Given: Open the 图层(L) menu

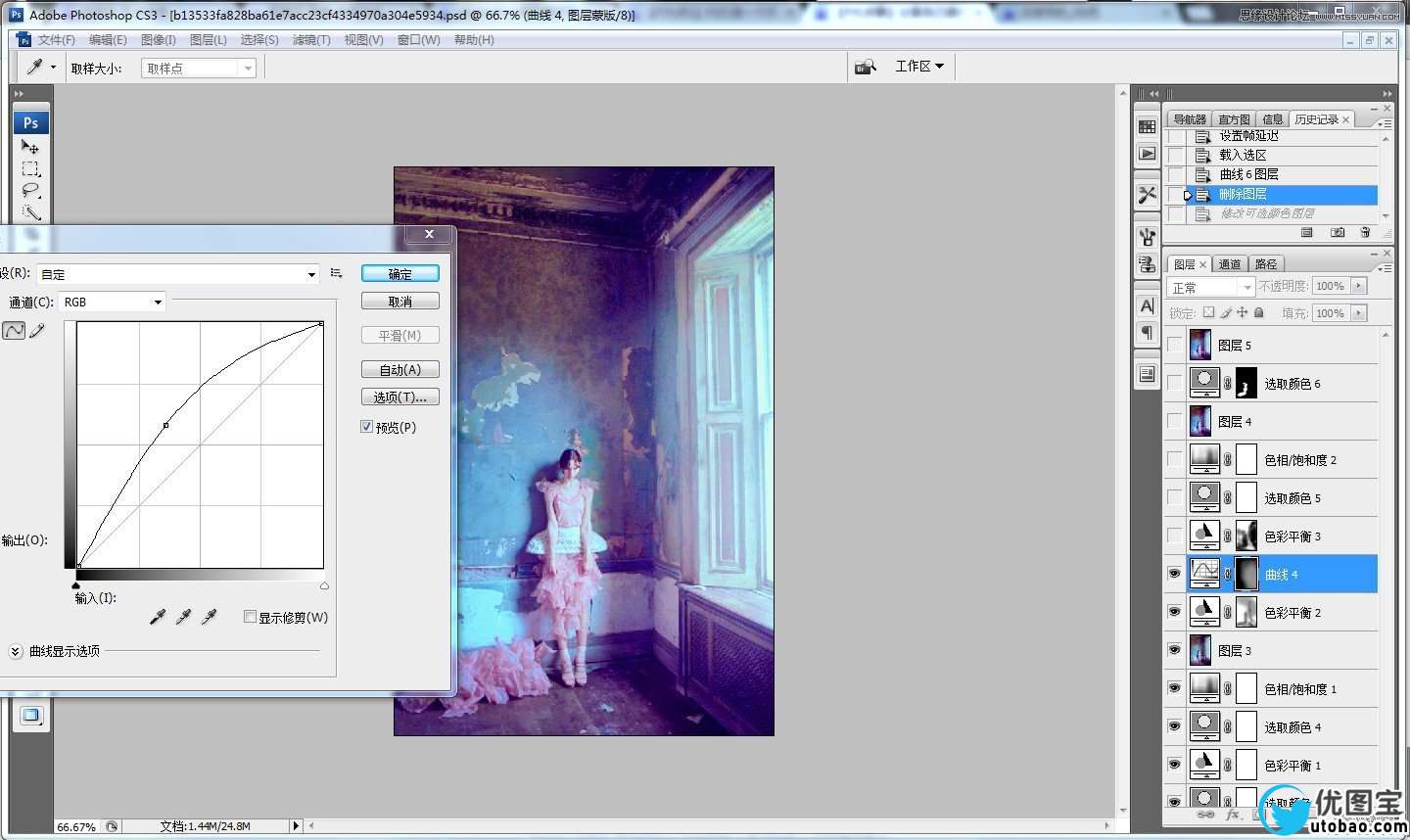Looking at the screenshot, I should [209, 40].
